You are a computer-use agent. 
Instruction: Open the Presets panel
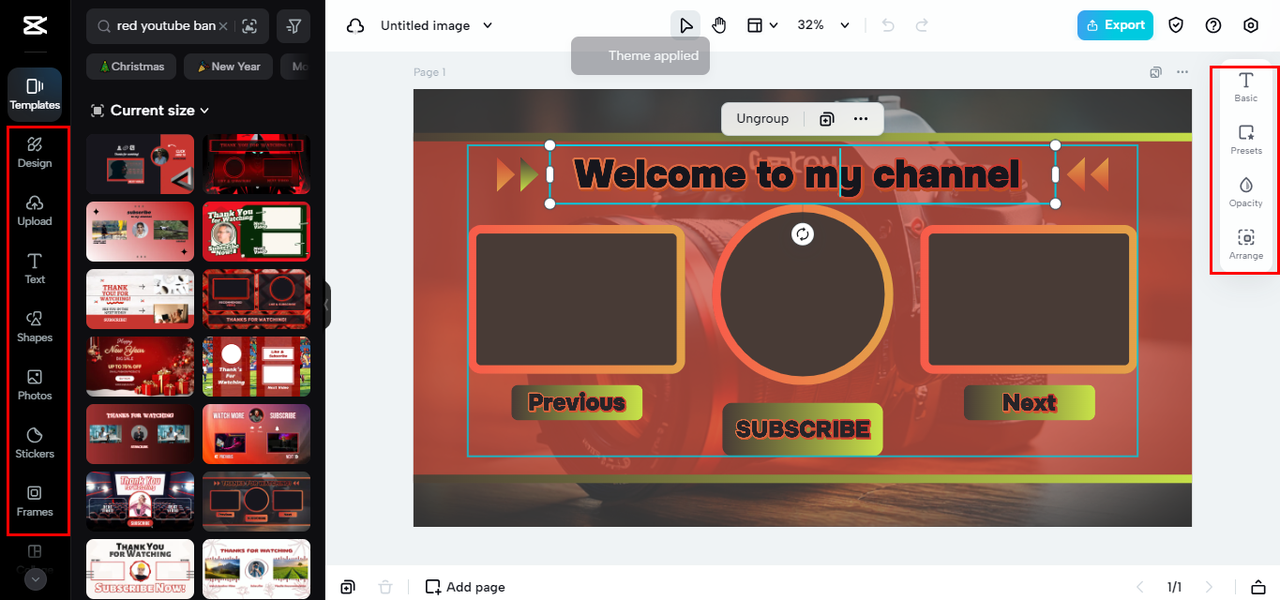[1246, 140]
